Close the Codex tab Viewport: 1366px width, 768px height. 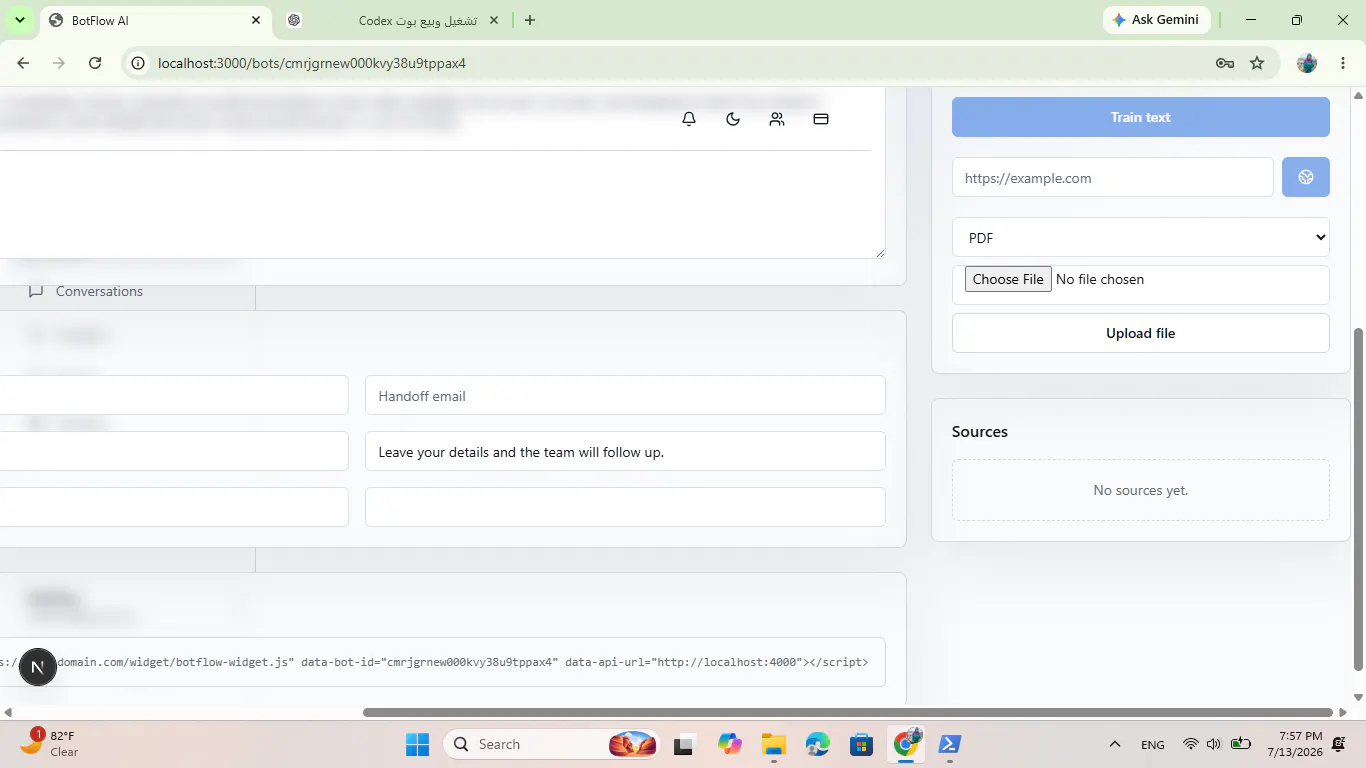[494, 20]
